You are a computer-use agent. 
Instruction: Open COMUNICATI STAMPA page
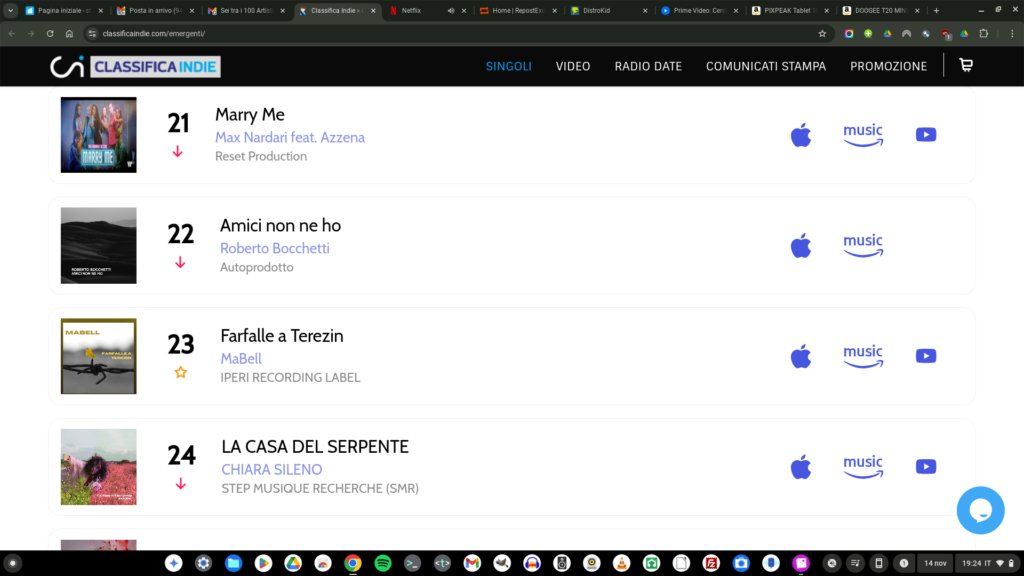click(765, 66)
